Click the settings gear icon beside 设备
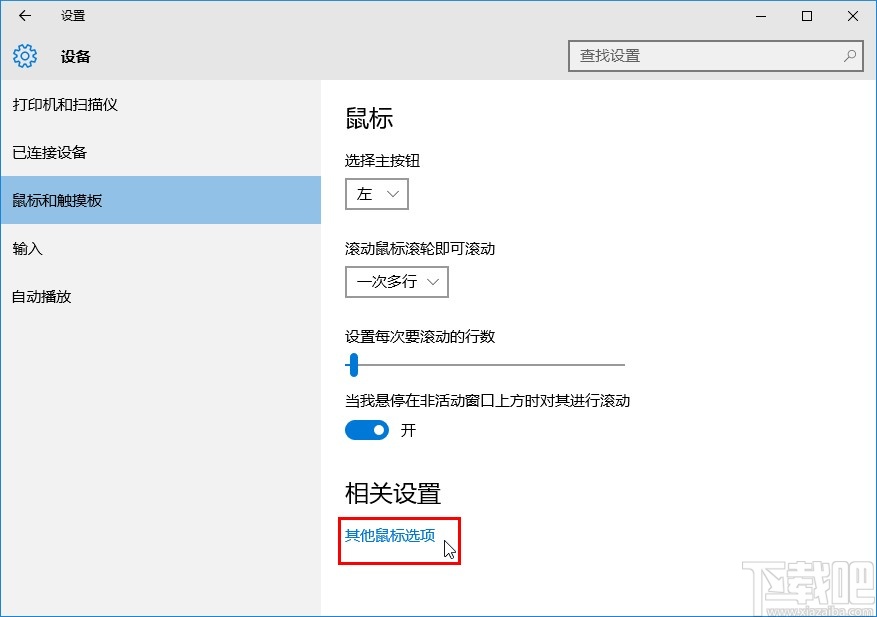The height and width of the screenshot is (617, 877). 23,56
